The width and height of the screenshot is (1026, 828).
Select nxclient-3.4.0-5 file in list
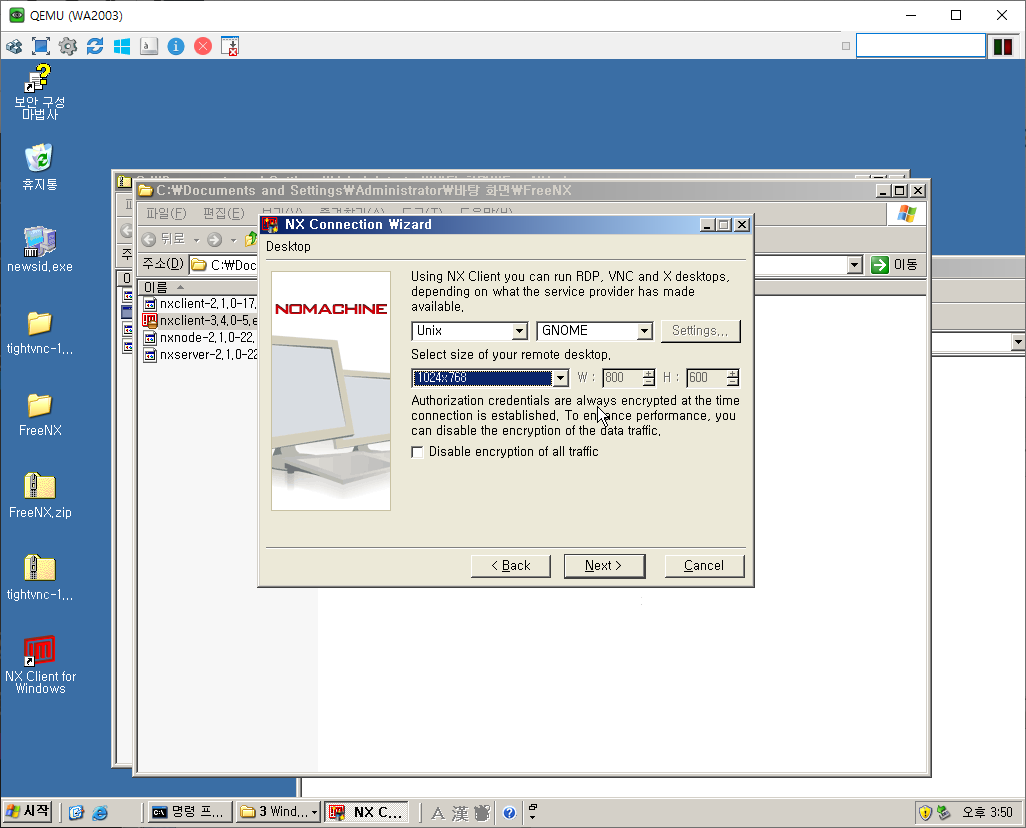click(x=200, y=321)
